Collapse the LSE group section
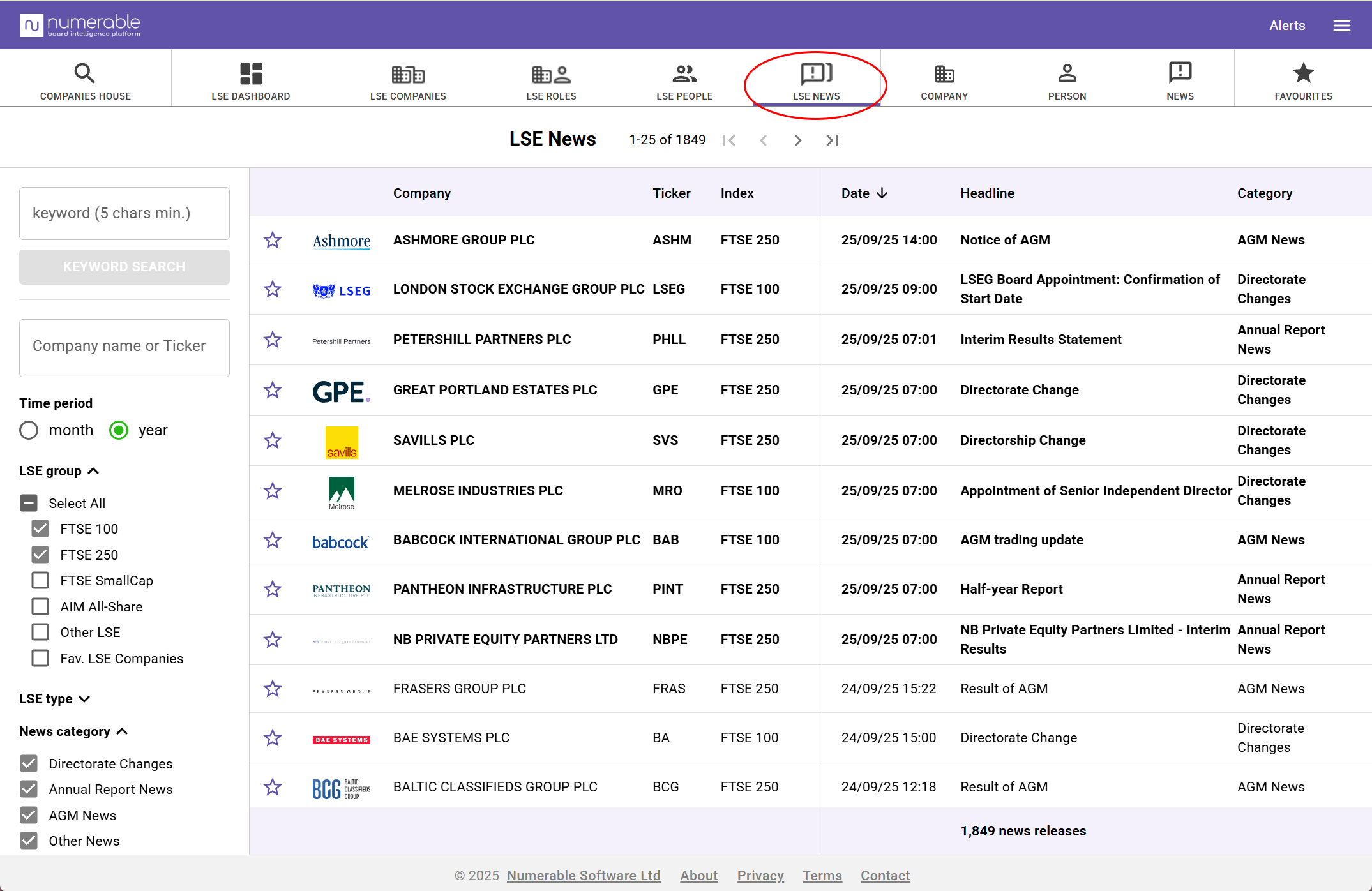This screenshot has width=1372, height=891. (93, 471)
